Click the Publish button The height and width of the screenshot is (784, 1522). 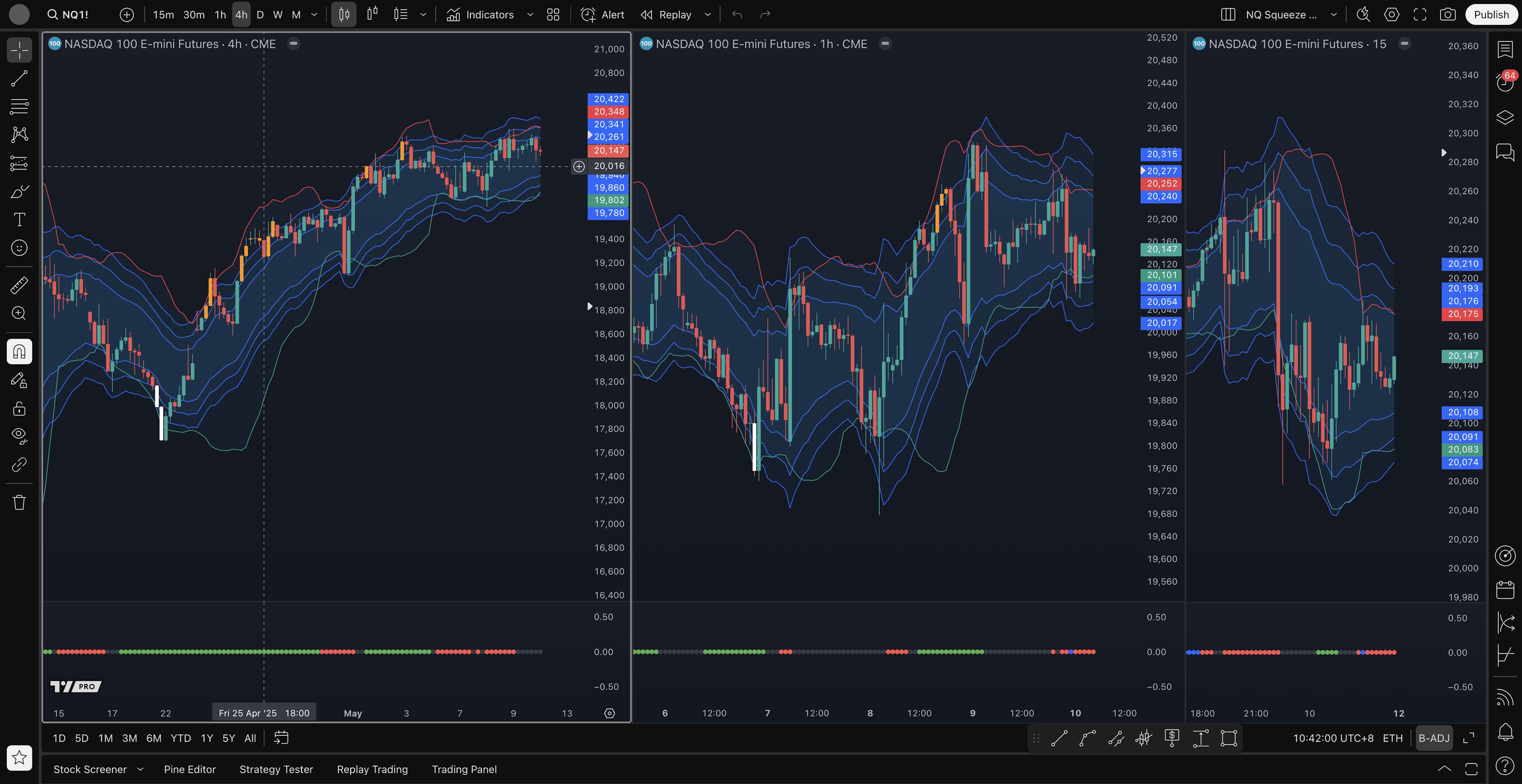pyautogui.click(x=1491, y=15)
